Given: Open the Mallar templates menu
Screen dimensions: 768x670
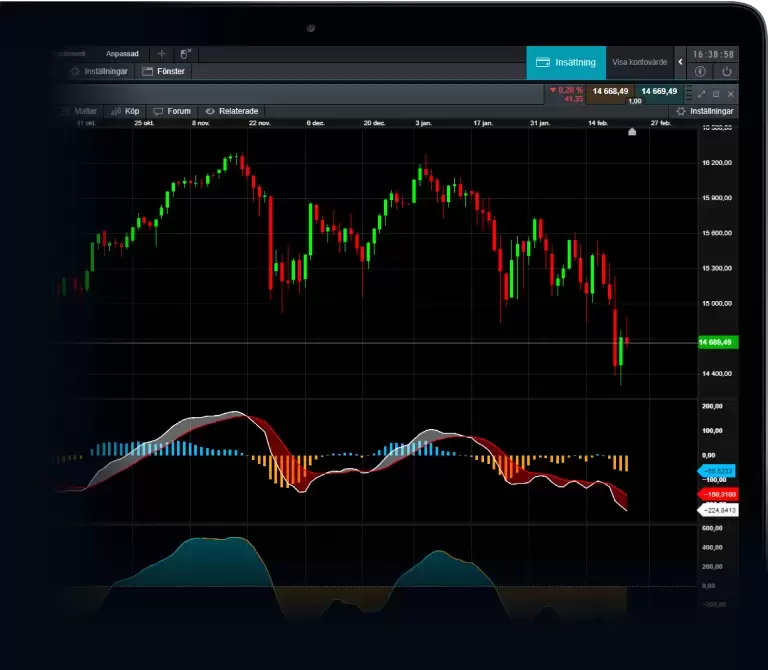Looking at the screenshot, I should tap(80, 111).
